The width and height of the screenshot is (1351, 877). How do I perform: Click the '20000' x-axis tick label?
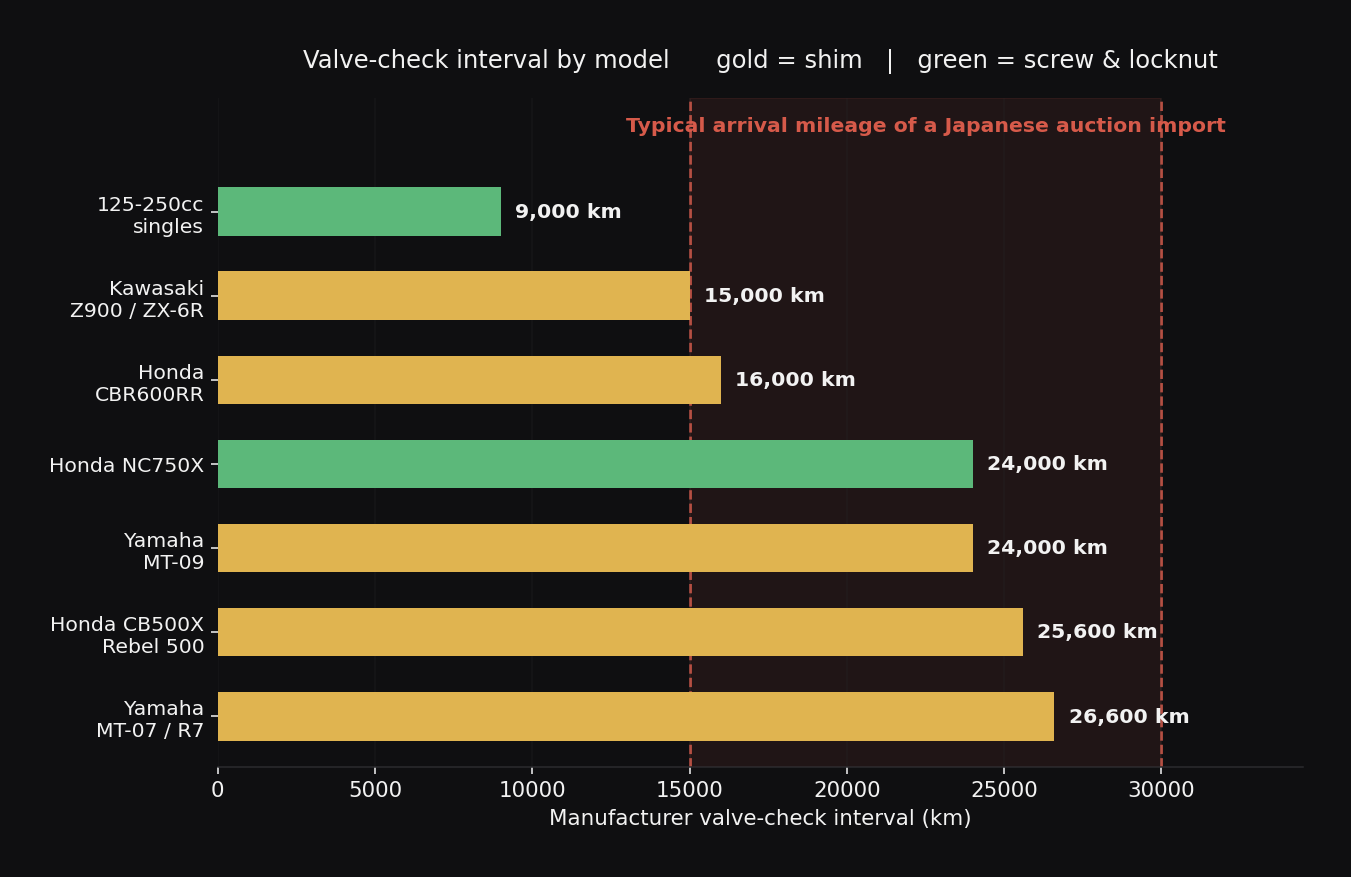click(x=847, y=790)
